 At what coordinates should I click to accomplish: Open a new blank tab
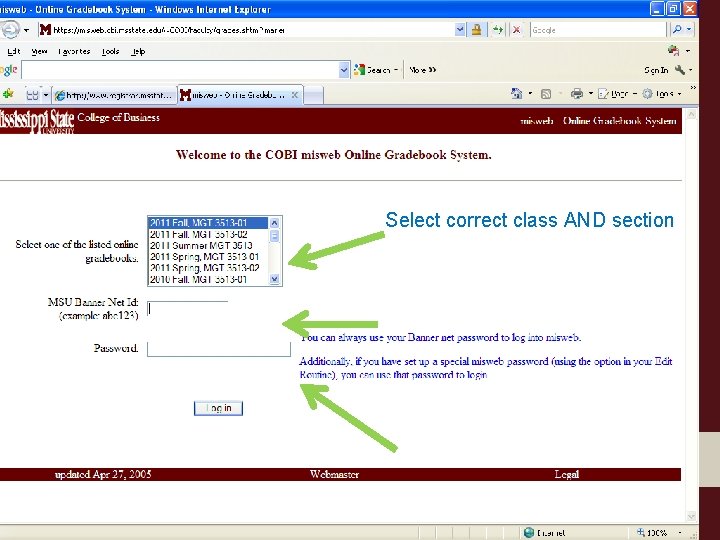(x=314, y=96)
